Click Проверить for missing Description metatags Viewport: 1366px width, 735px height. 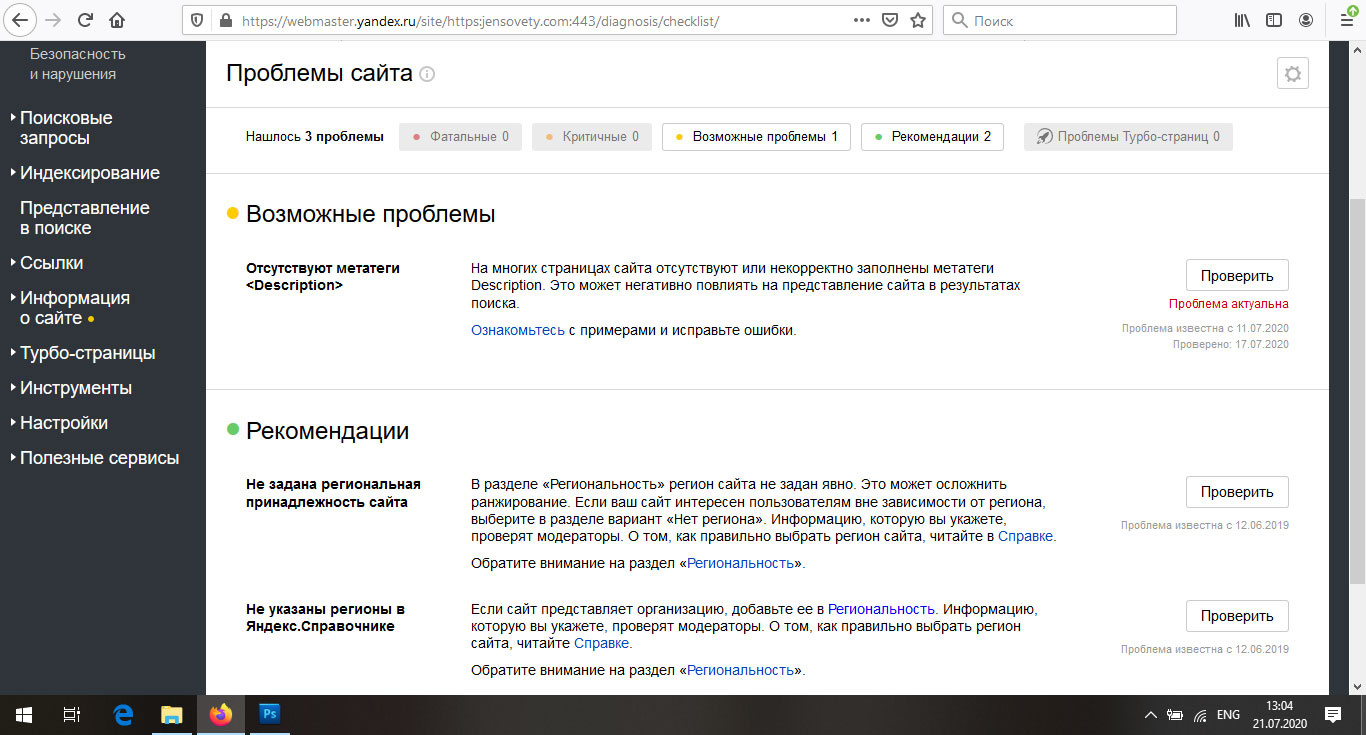point(1237,276)
